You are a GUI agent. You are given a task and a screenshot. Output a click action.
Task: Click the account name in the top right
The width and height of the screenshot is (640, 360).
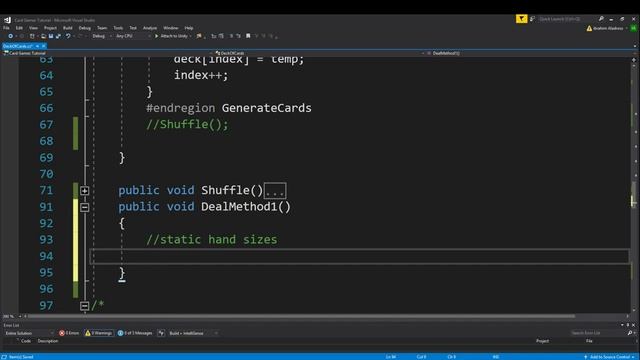pyautogui.click(x=608, y=28)
